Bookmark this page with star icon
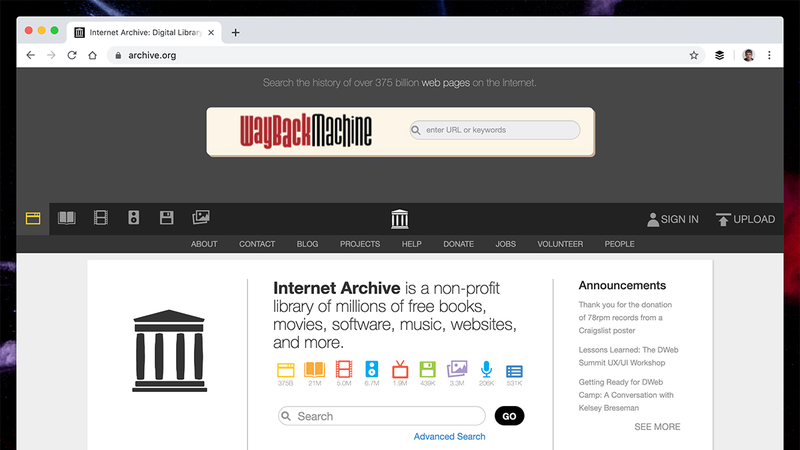 coord(694,55)
